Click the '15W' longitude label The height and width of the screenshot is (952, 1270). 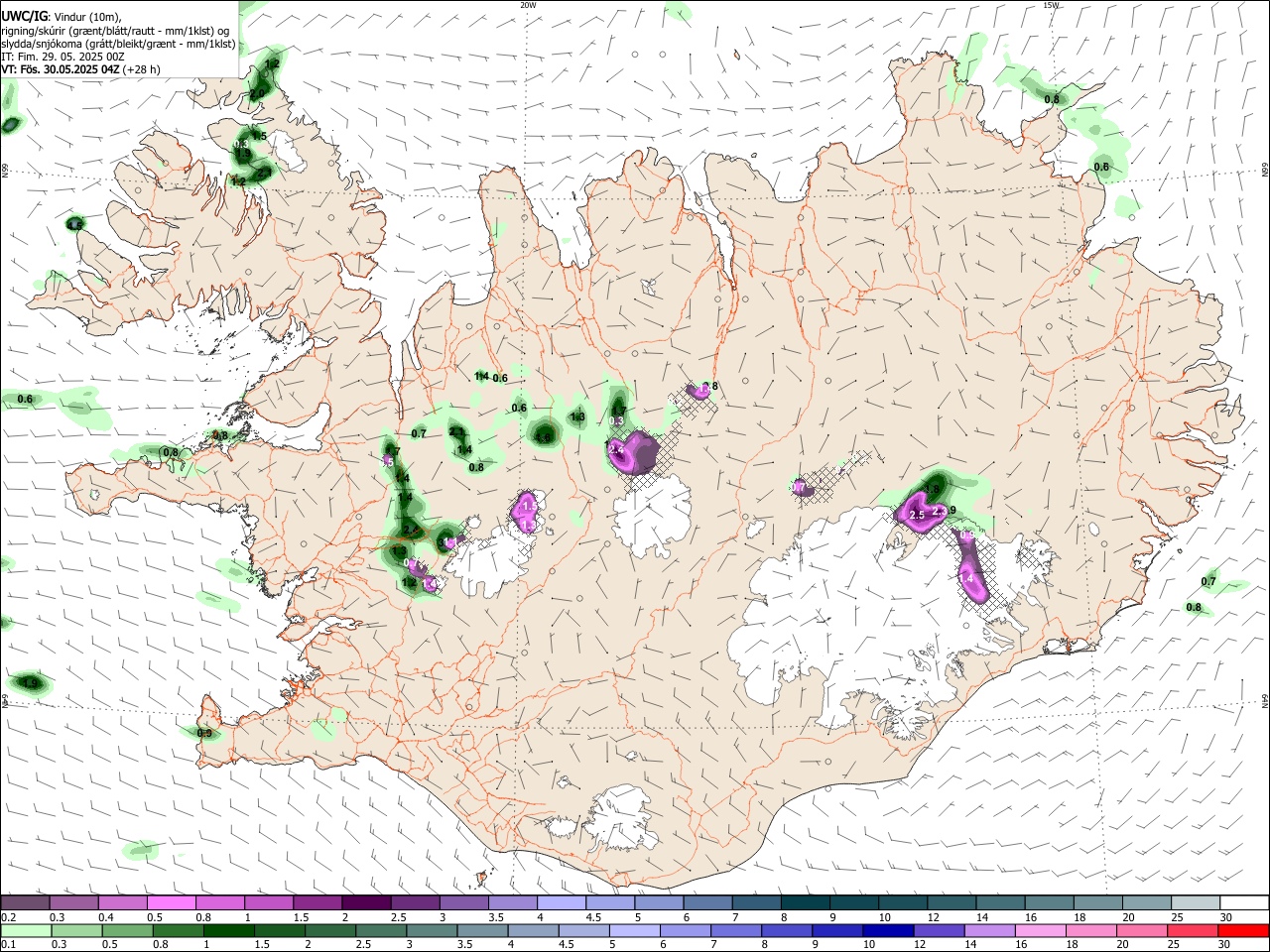click(1051, 5)
